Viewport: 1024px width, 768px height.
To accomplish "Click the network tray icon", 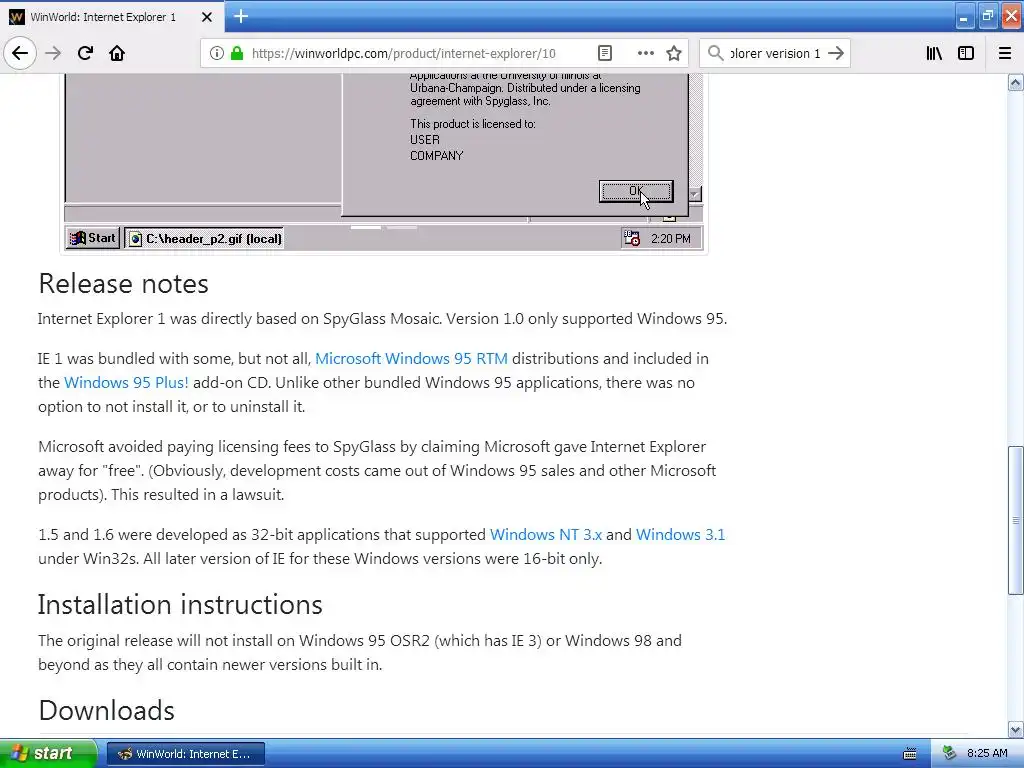I will pyautogui.click(x=950, y=754).
